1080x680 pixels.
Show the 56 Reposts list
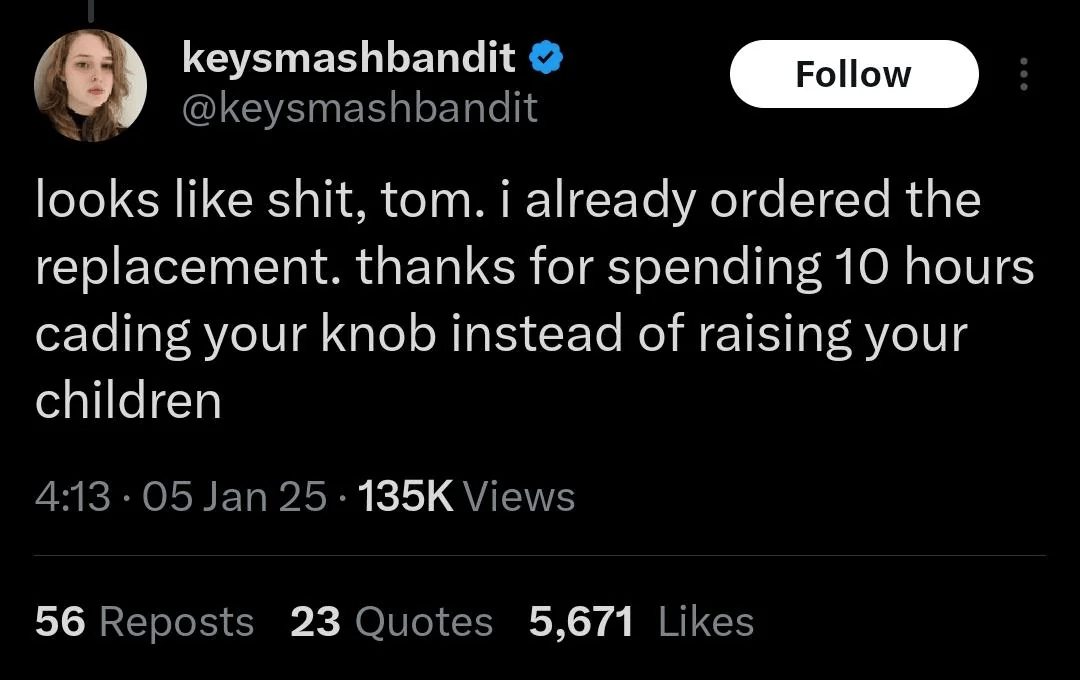click(x=145, y=621)
